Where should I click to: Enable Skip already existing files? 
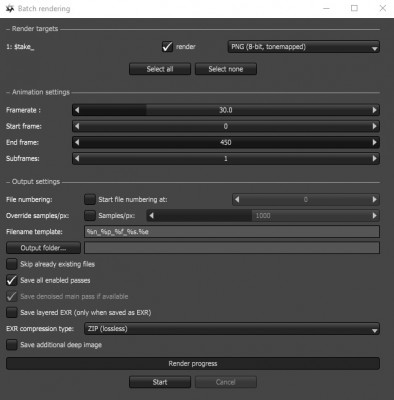12,264
